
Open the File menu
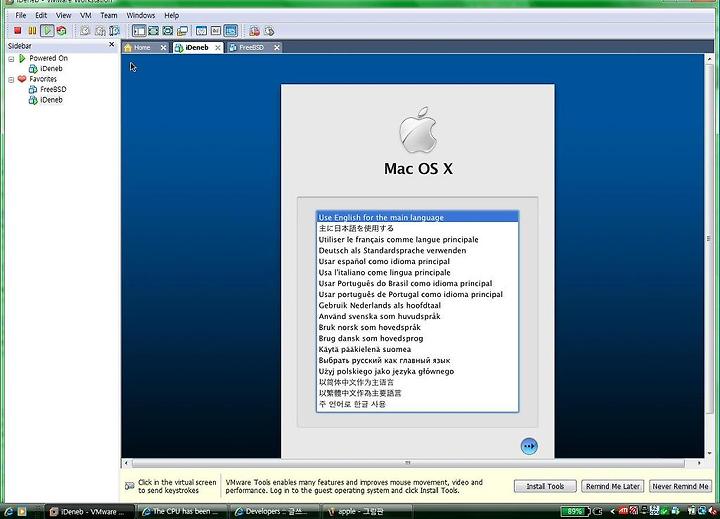tap(21, 15)
